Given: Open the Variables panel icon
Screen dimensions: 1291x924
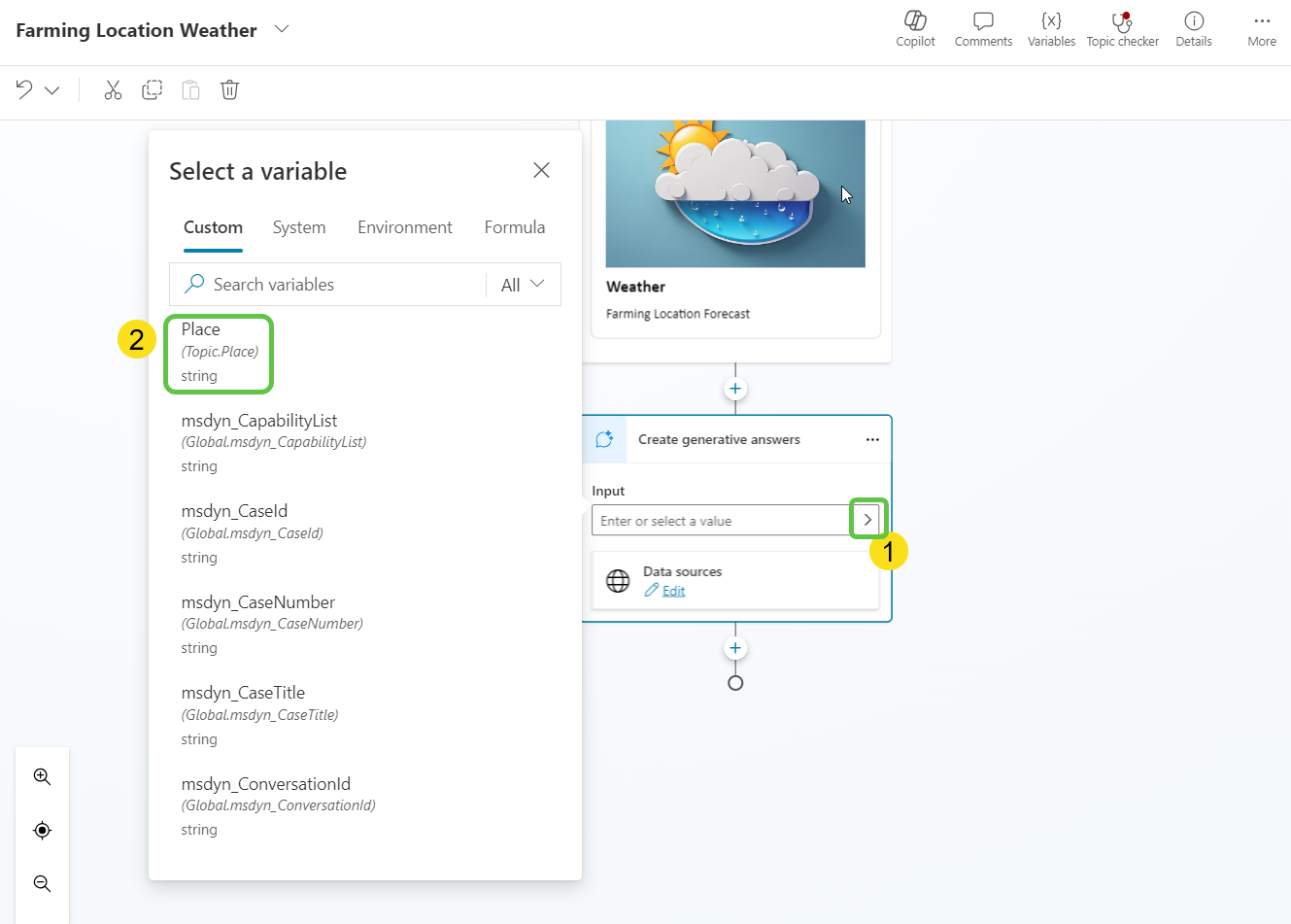Looking at the screenshot, I should tap(1051, 28).
